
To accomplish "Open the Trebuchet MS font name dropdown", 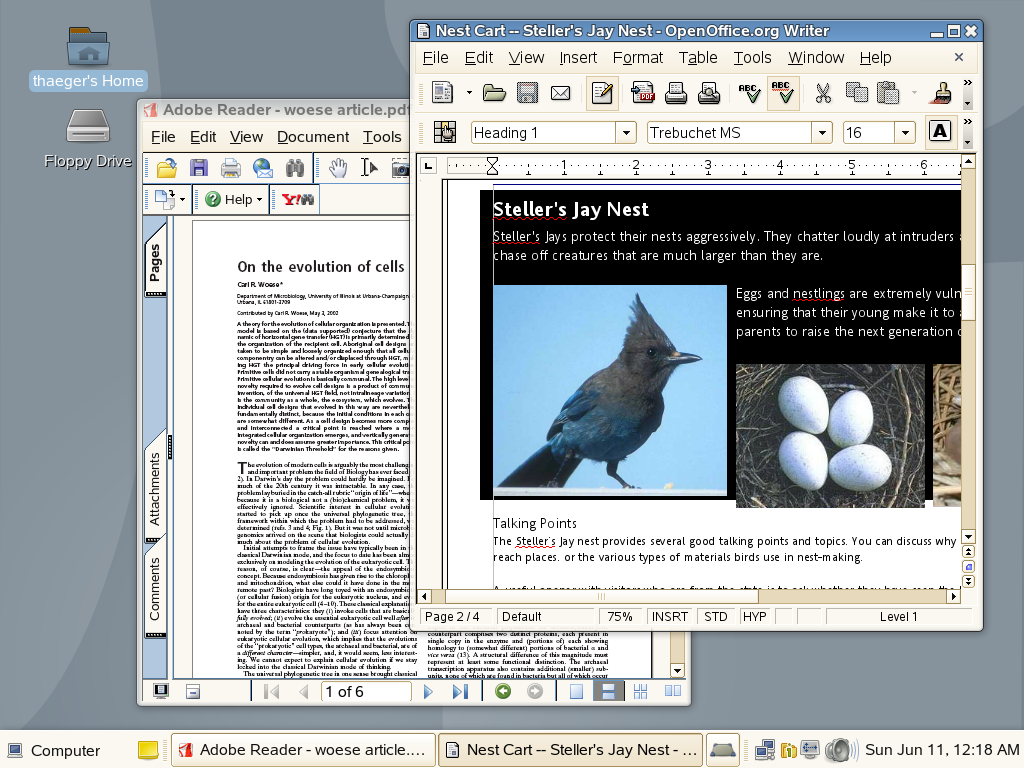I will [822, 133].
